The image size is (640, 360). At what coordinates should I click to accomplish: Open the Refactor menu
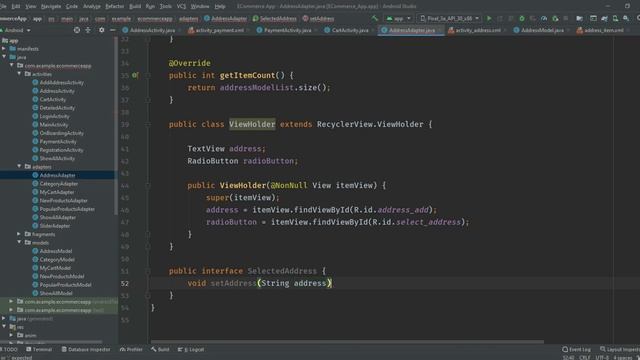coord(115,6)
